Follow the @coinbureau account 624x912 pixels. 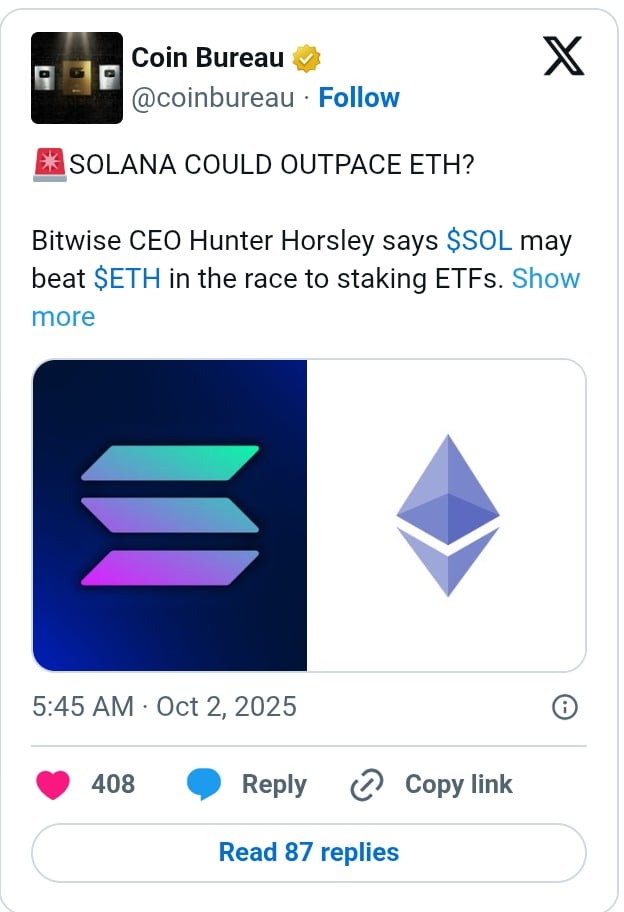tap(360, 98)
